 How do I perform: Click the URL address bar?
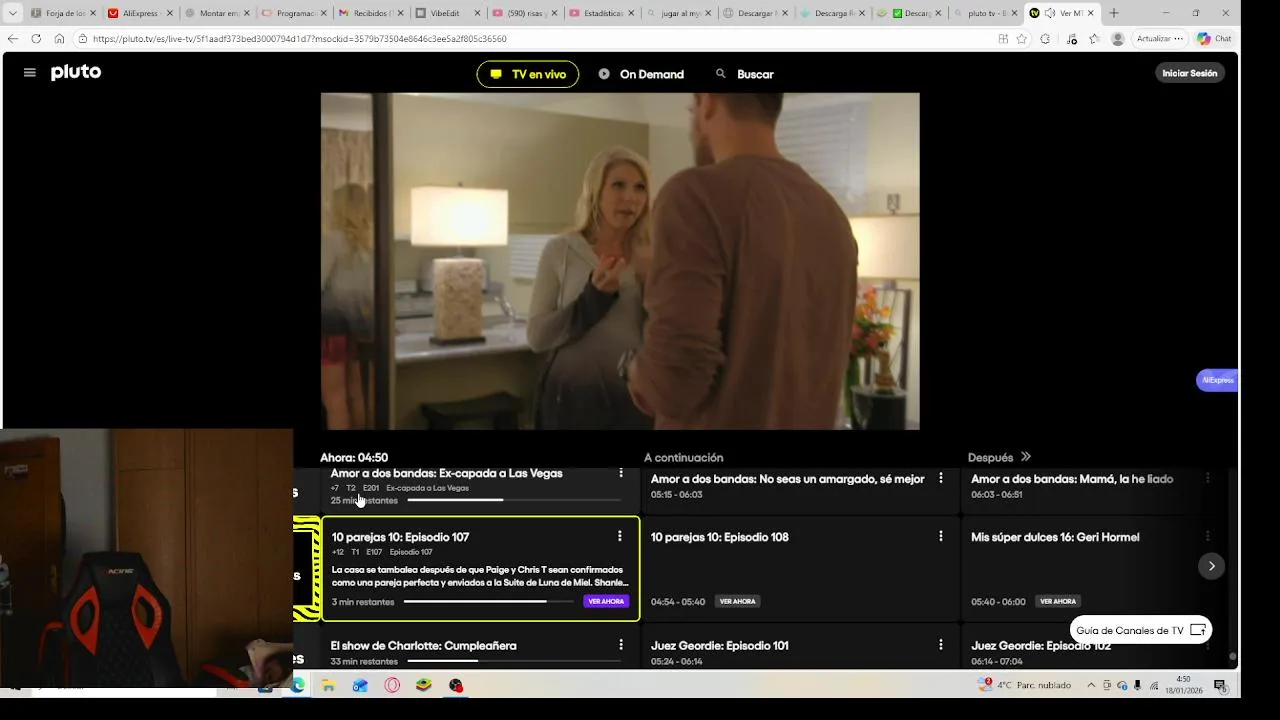(540, 39)
